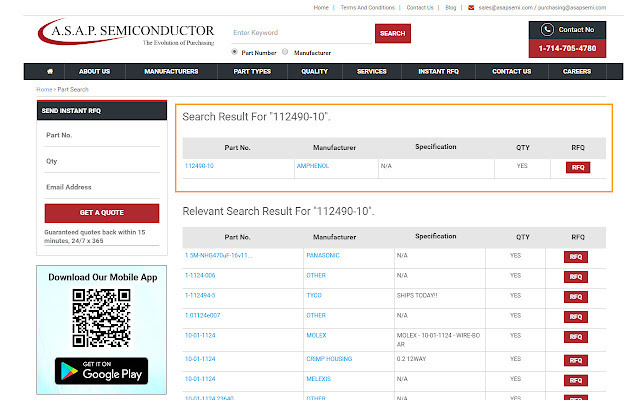
Task: Click the mobile app QR code
Action: point(101,318)
